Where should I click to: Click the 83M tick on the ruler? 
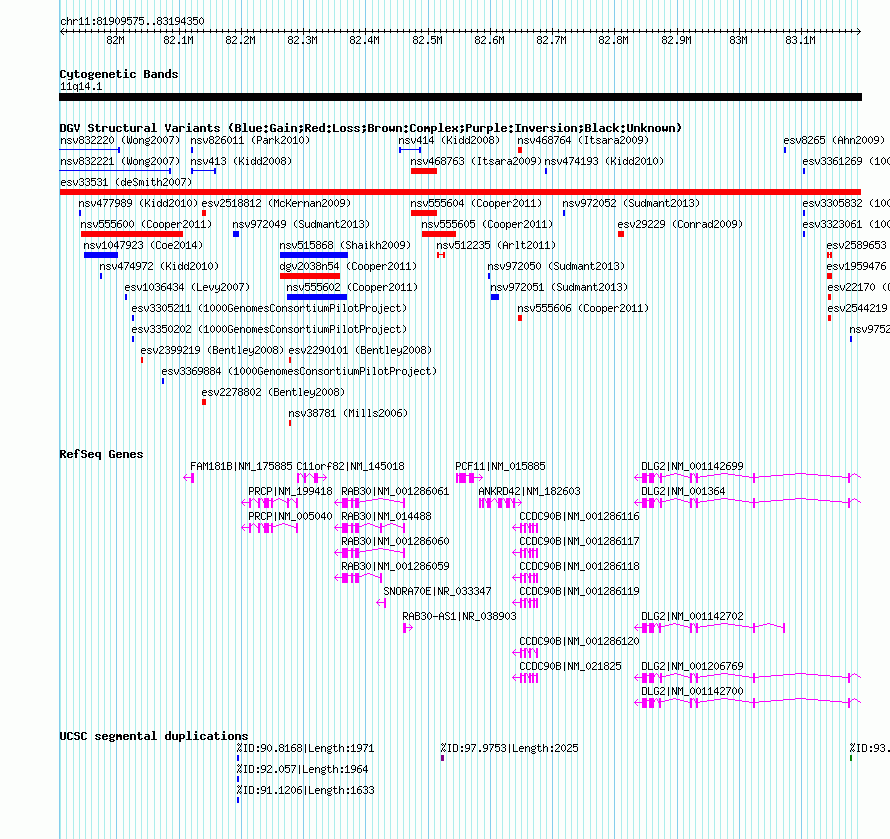pyautogui.click(x=738, y=40)
